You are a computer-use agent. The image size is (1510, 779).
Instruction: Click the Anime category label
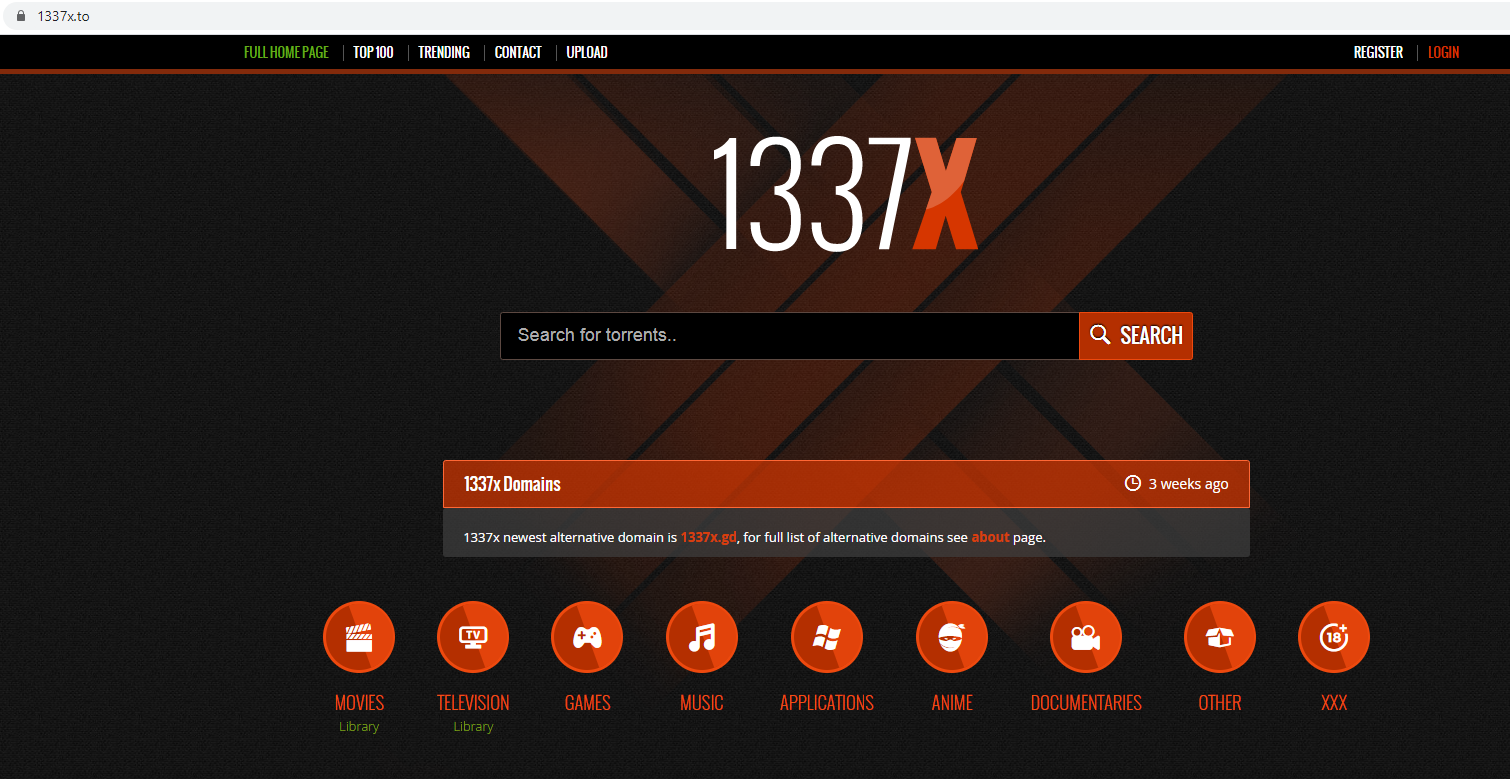tap(952, 703)
